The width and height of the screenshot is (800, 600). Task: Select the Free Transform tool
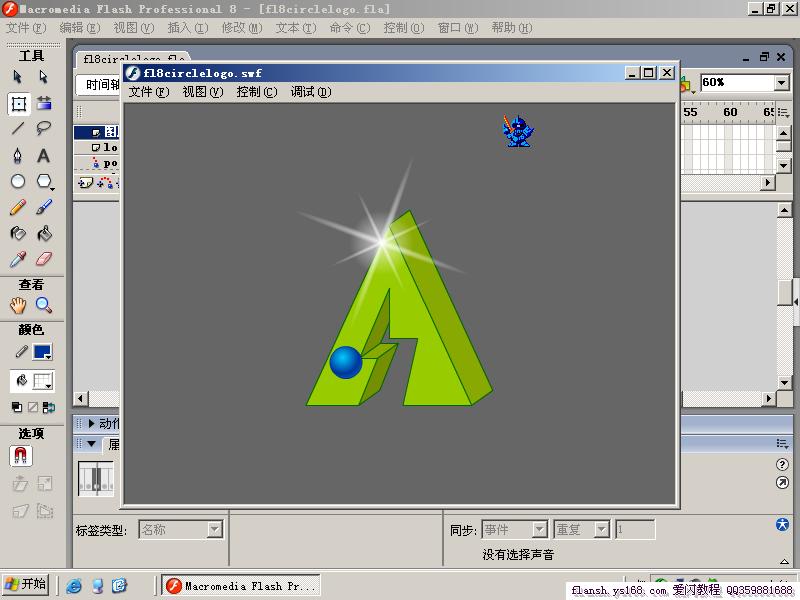(x=18, y=104)
